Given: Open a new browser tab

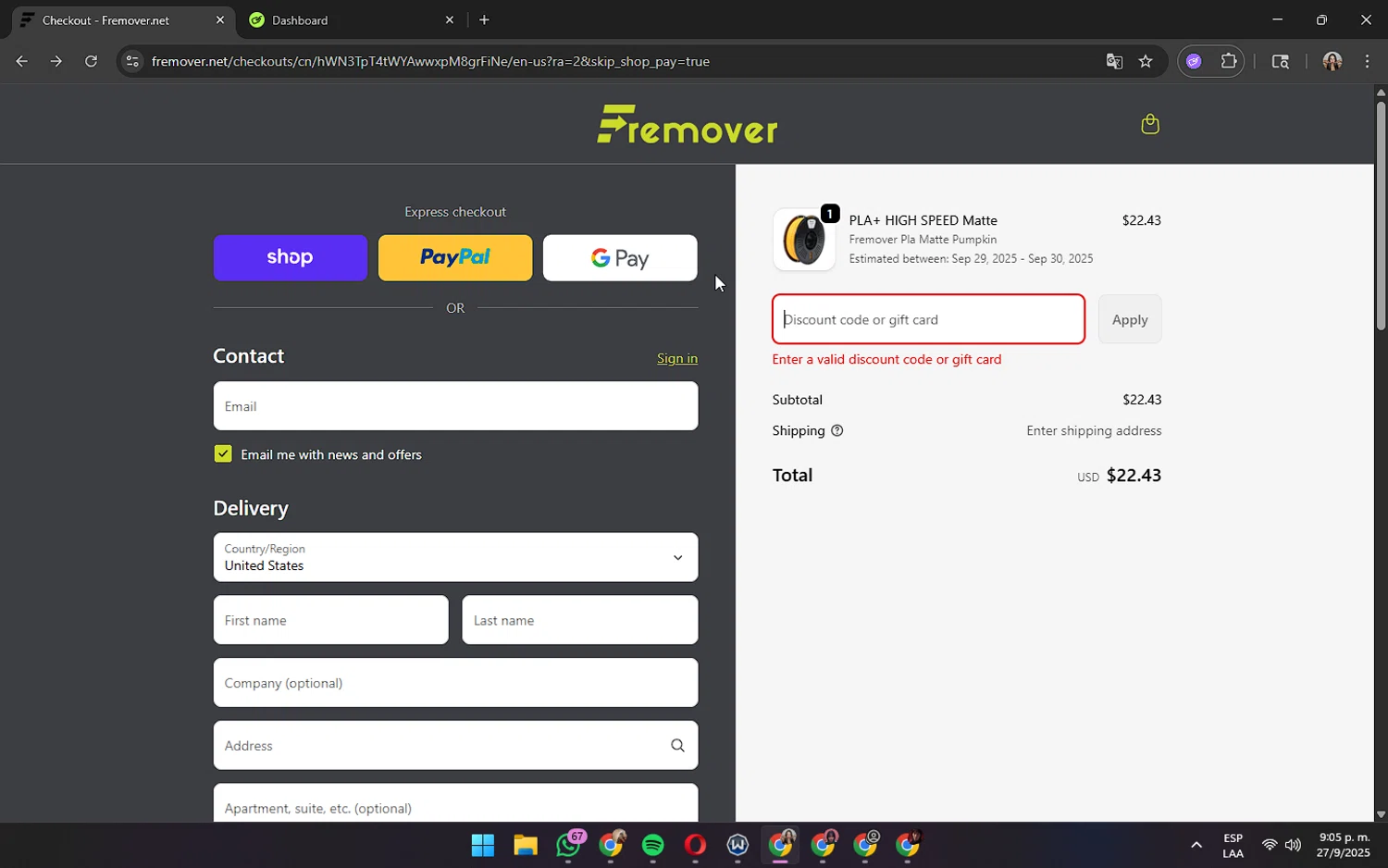Looking at the screenshot, I should (484, 19).
